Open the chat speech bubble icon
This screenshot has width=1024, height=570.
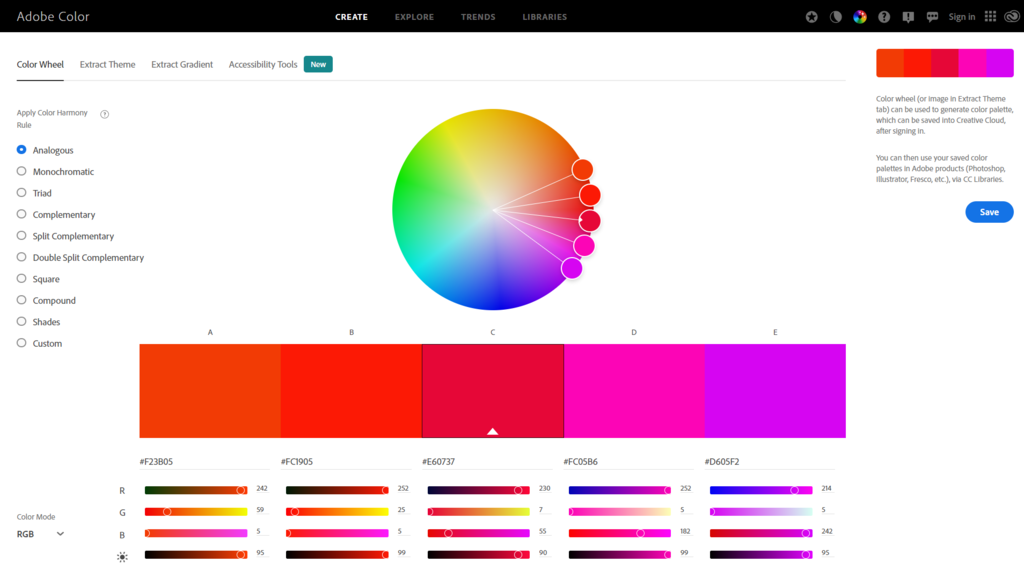coord(933,17)
